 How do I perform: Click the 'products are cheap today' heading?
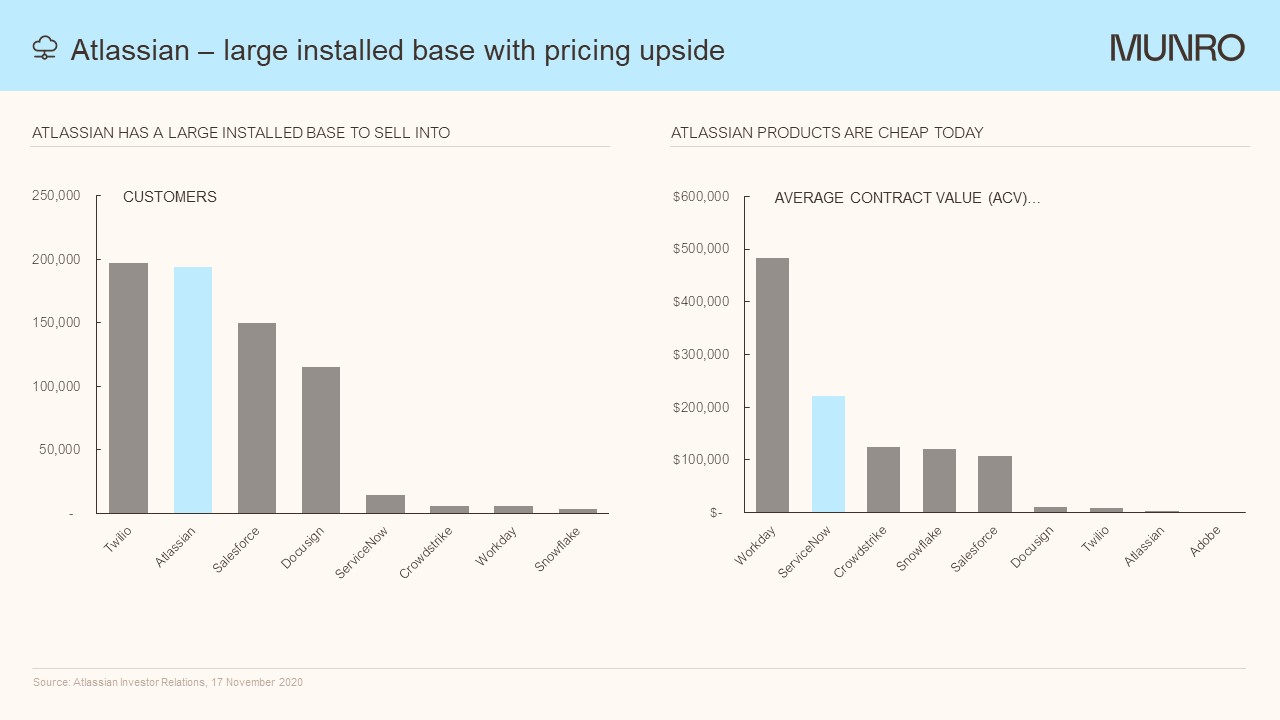click(x=827, y=132)
